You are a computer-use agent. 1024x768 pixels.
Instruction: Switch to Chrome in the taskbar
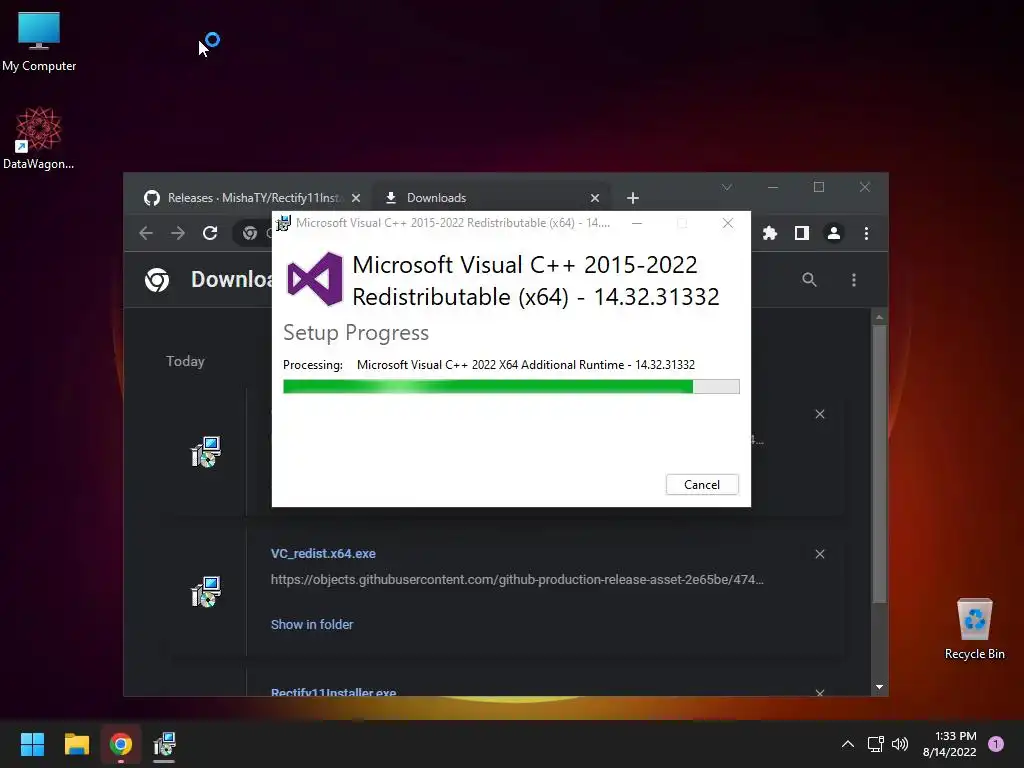pyautogui.click(x=121, y=744)
